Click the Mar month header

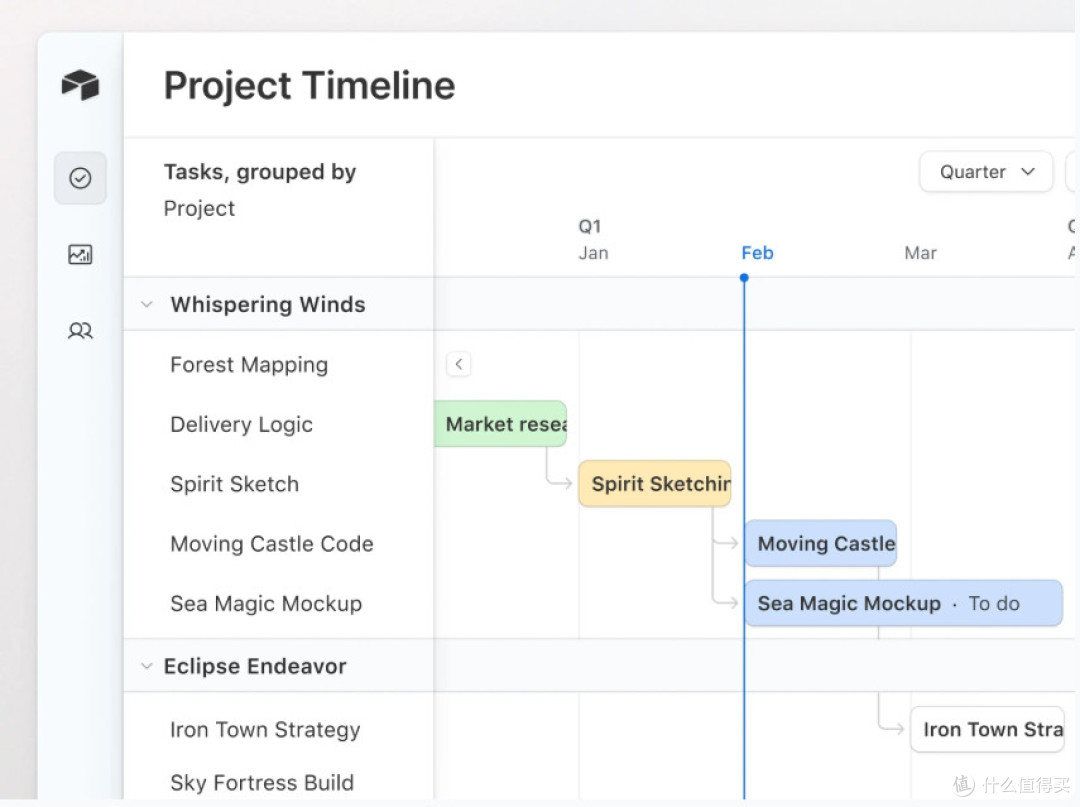coord(920,253)
